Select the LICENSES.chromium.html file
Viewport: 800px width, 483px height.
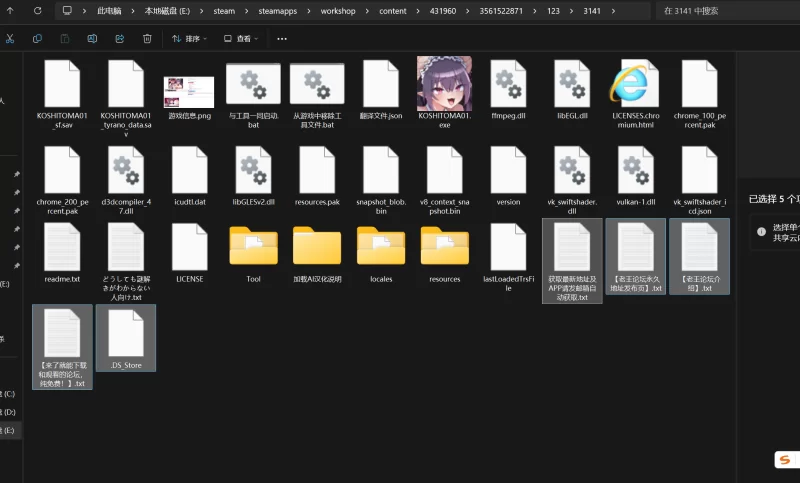(x=636, y=94)
